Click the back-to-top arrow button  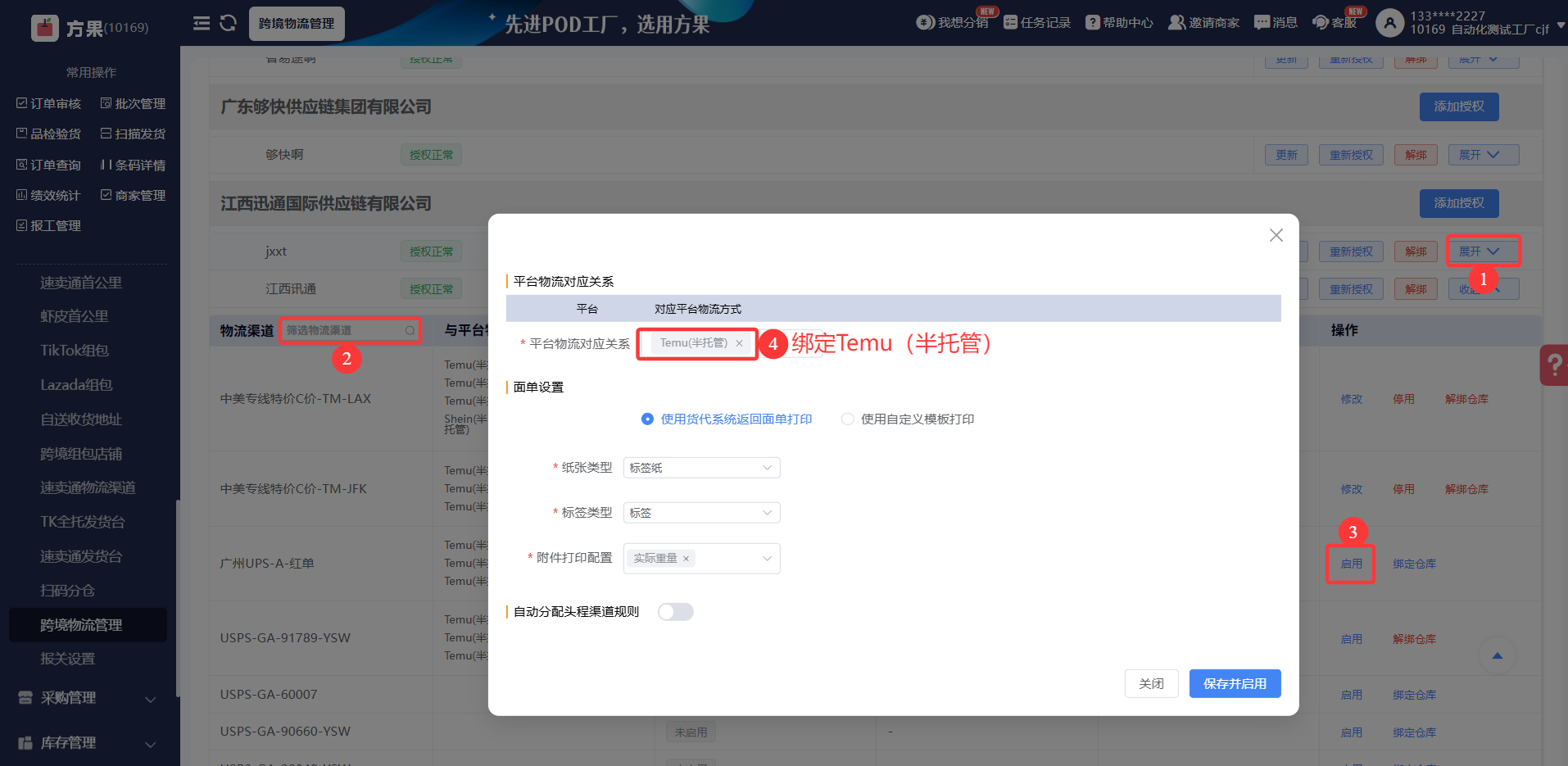[x=1498, y=655]
